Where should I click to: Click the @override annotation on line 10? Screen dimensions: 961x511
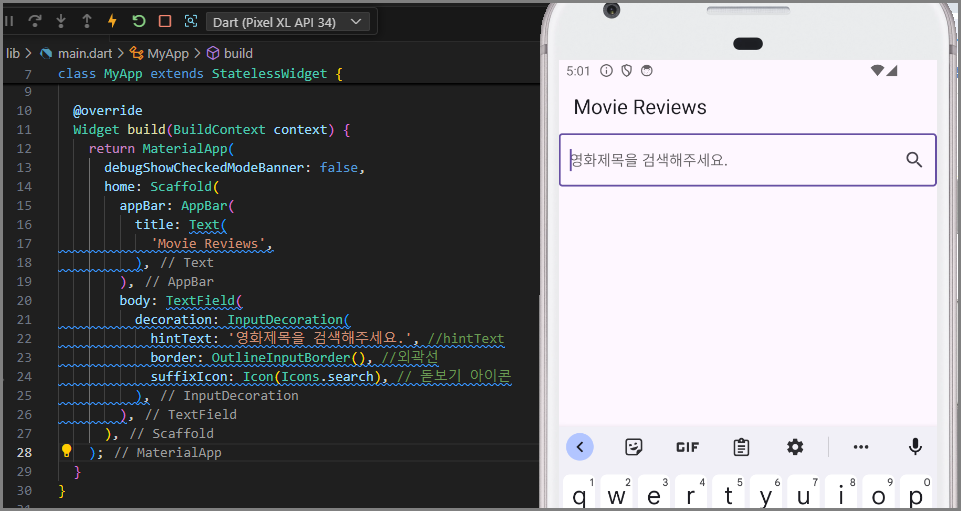[108, 110]
